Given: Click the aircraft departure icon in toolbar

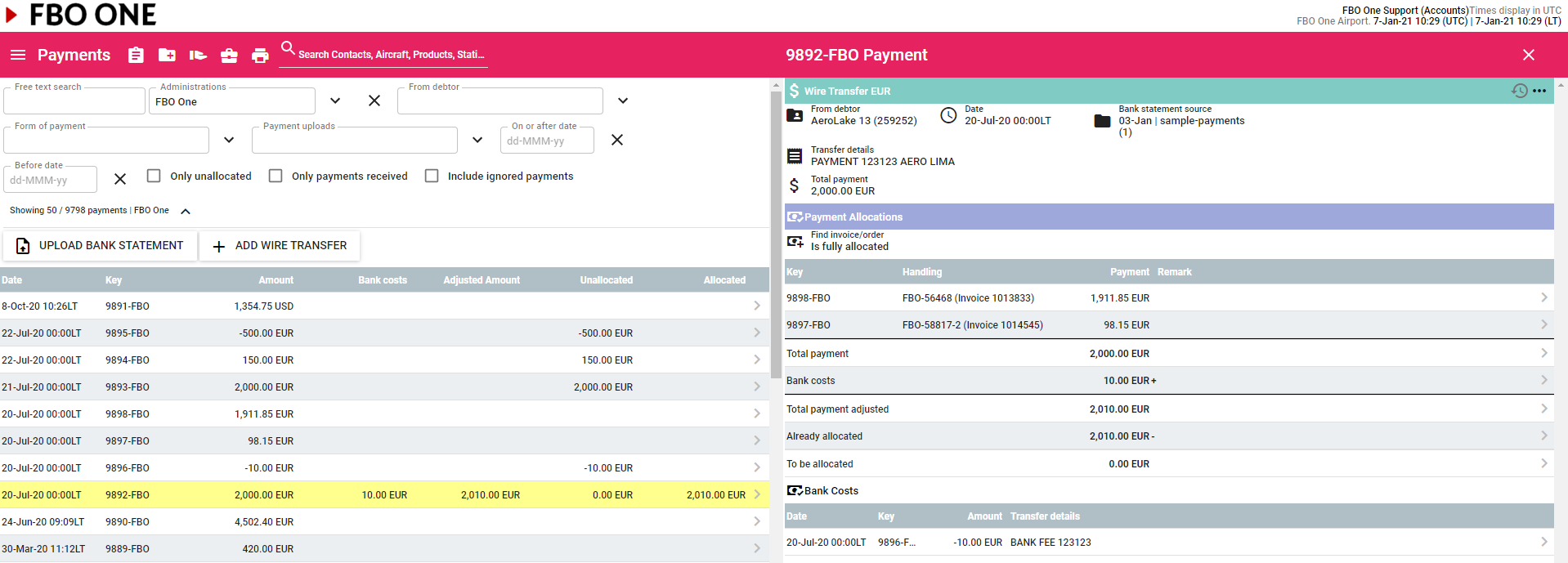Looking at the screenshot, I should (x=198, y=55).
